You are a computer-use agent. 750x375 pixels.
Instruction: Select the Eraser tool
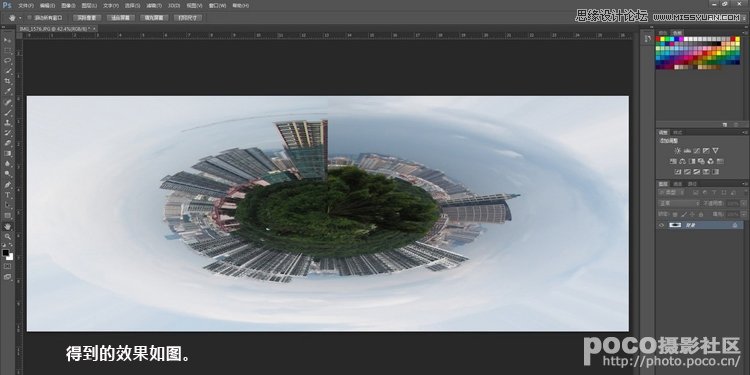coord(7,143)
